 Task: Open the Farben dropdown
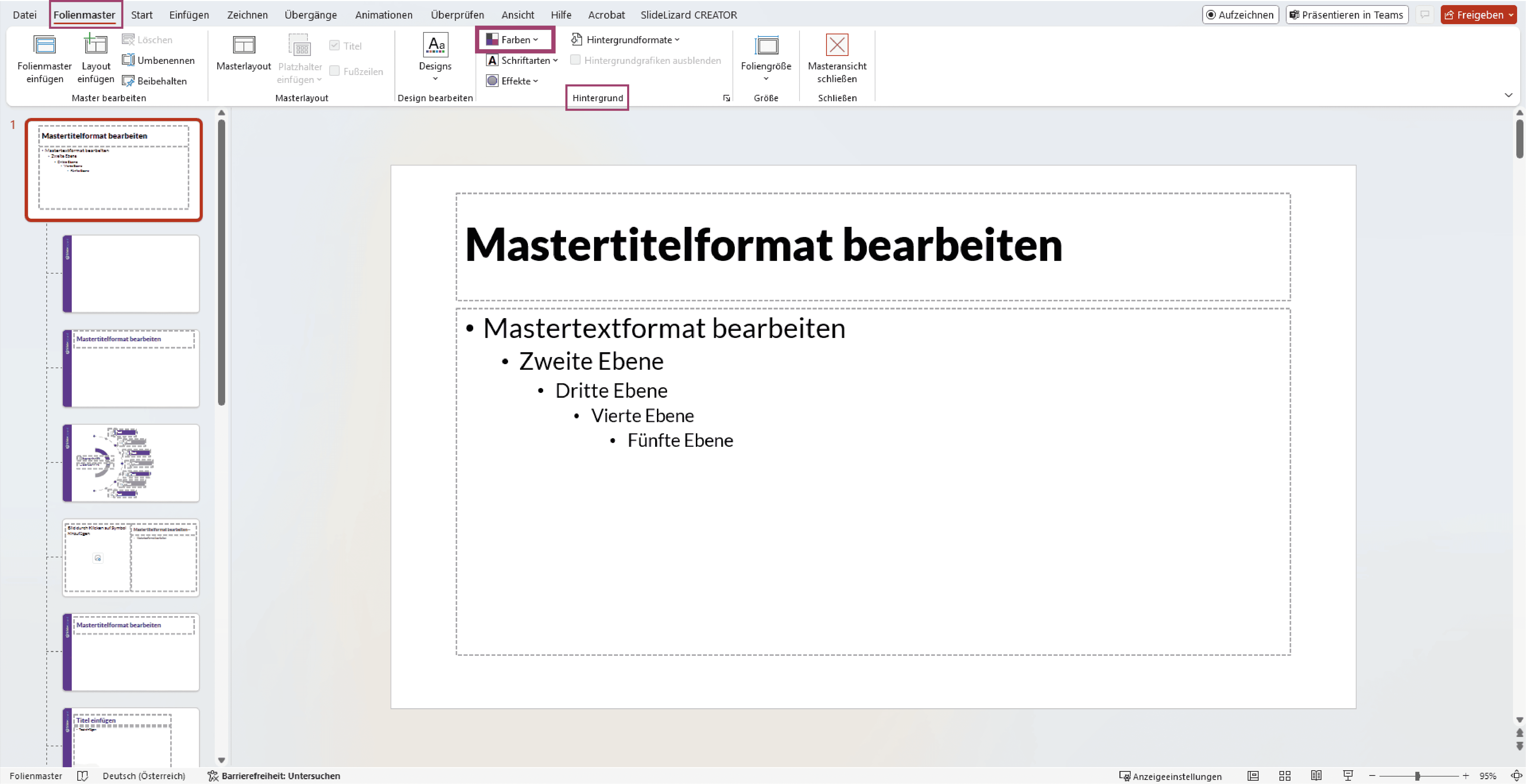[x=513, y=40]
